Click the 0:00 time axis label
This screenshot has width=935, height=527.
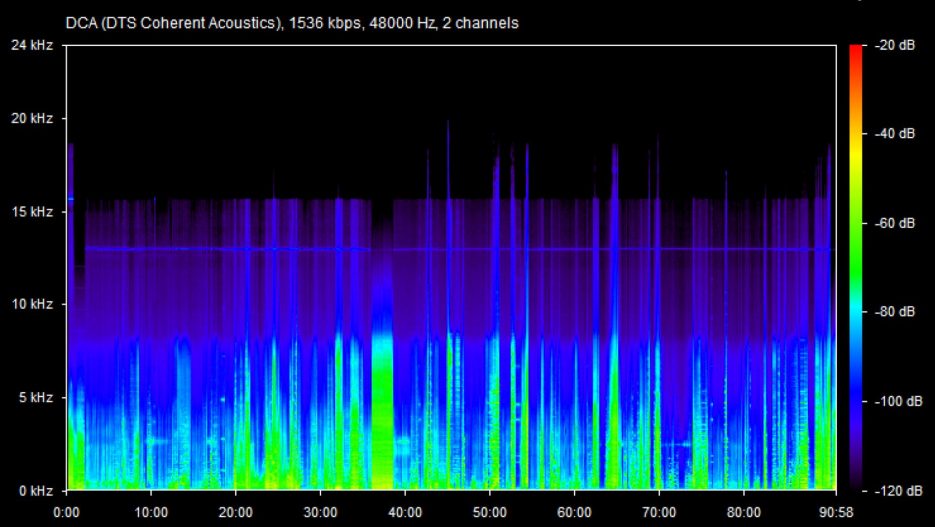click(66, 513)
